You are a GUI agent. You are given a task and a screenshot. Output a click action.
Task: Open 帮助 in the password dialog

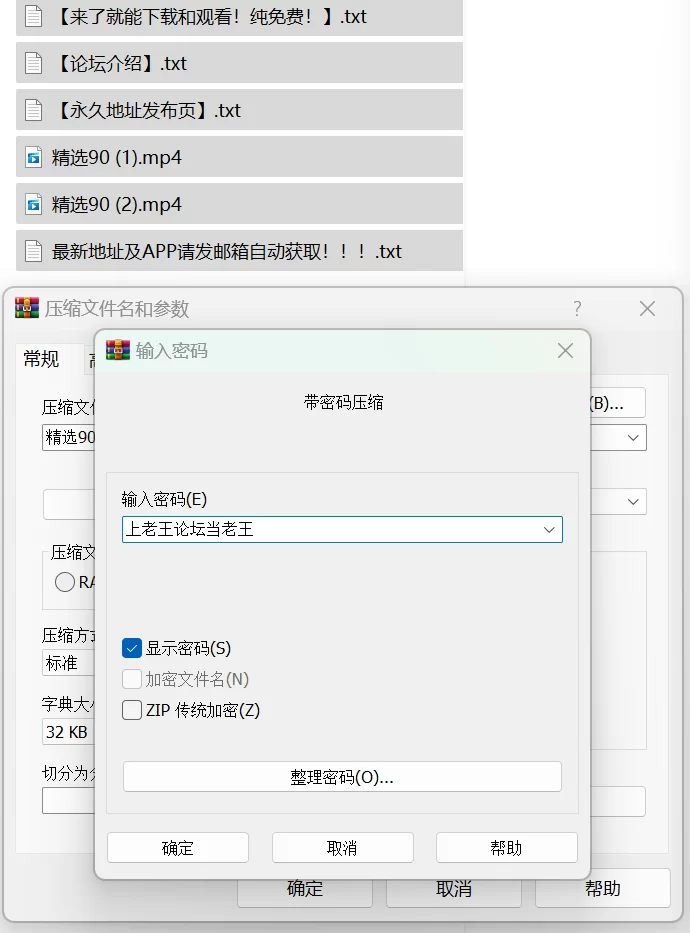[506, 848]
